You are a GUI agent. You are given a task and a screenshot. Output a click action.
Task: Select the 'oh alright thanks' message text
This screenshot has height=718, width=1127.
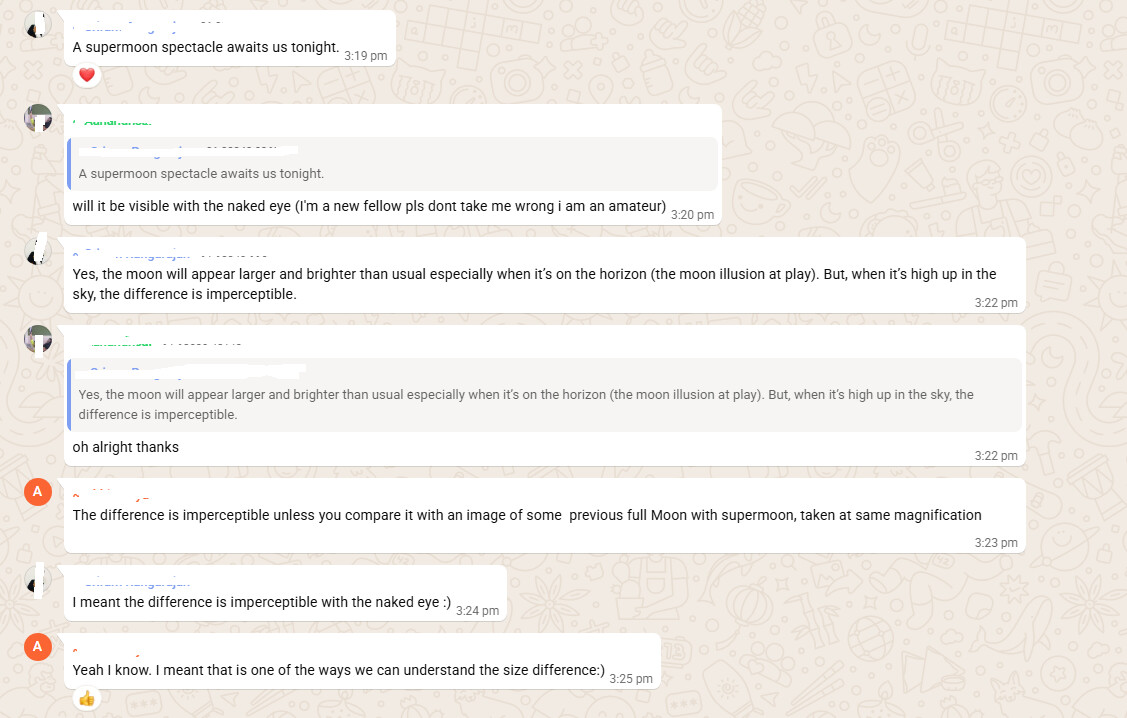point(126,448)
